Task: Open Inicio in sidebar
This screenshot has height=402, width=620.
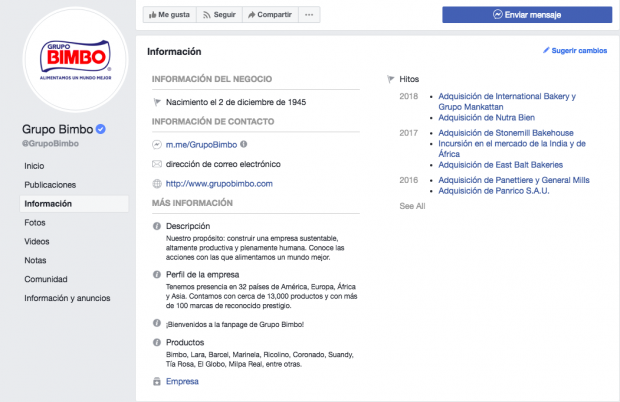Action: 34,166
